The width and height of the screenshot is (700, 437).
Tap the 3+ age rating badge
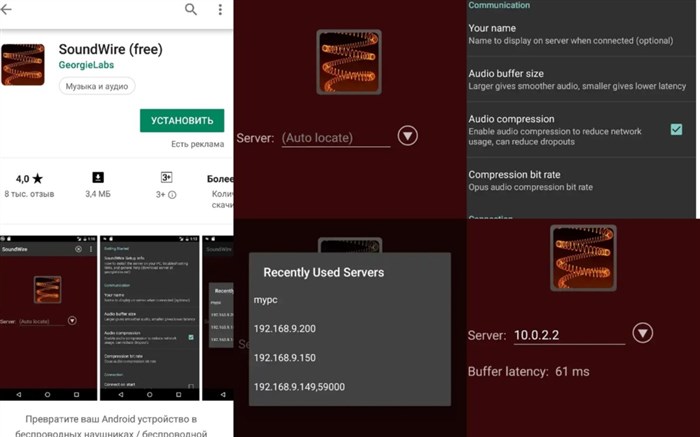(x=166, y=178)
